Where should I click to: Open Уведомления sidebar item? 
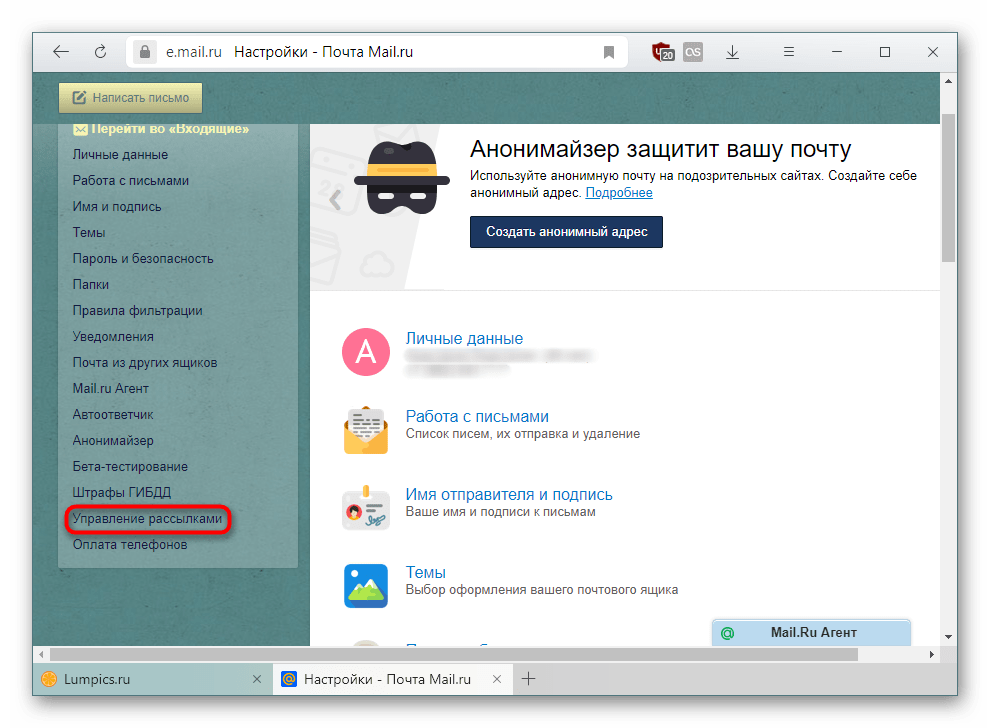coord(113,337)
